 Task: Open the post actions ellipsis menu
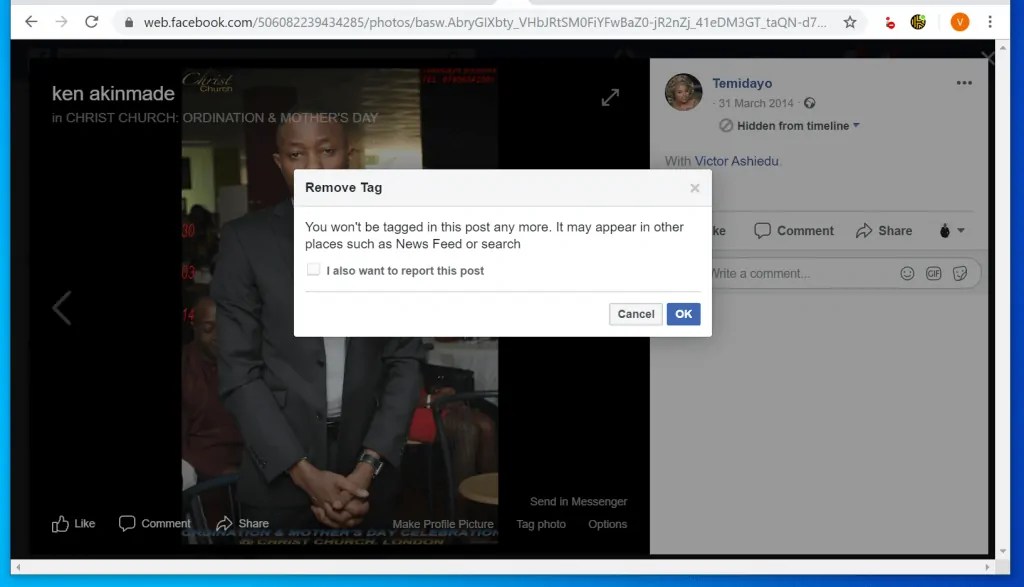coord(964,83)
